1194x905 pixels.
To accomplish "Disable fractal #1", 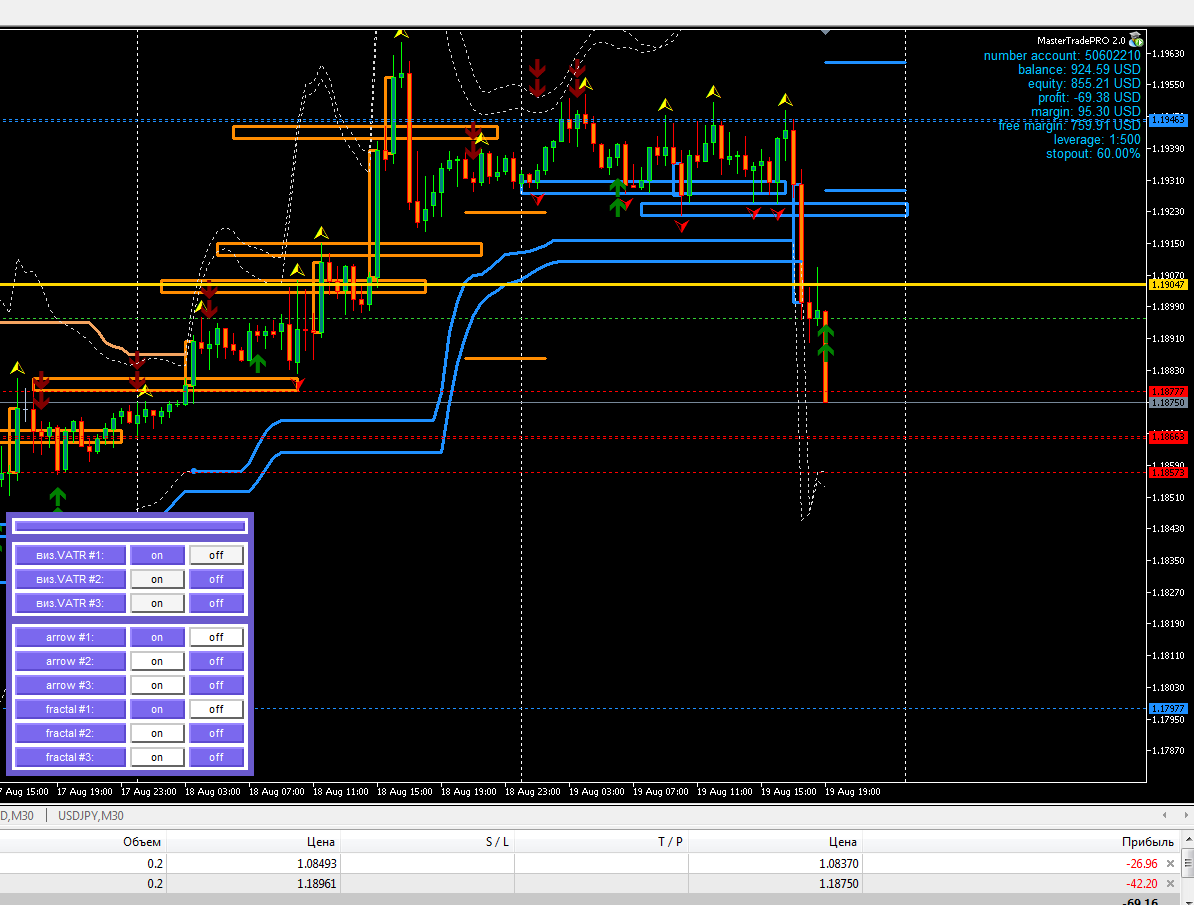I will tap(216, 709).
